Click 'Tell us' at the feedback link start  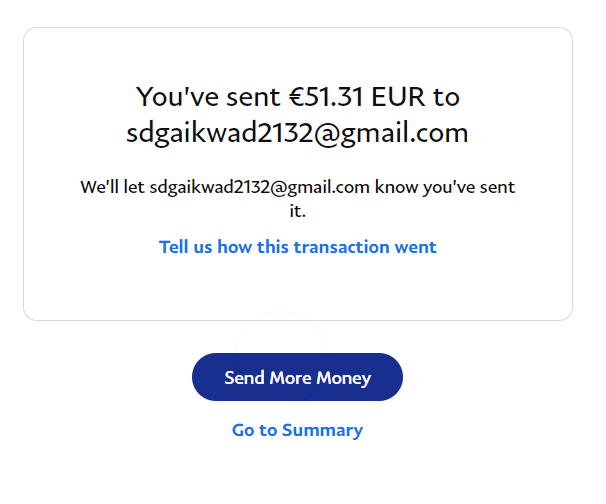184,247
